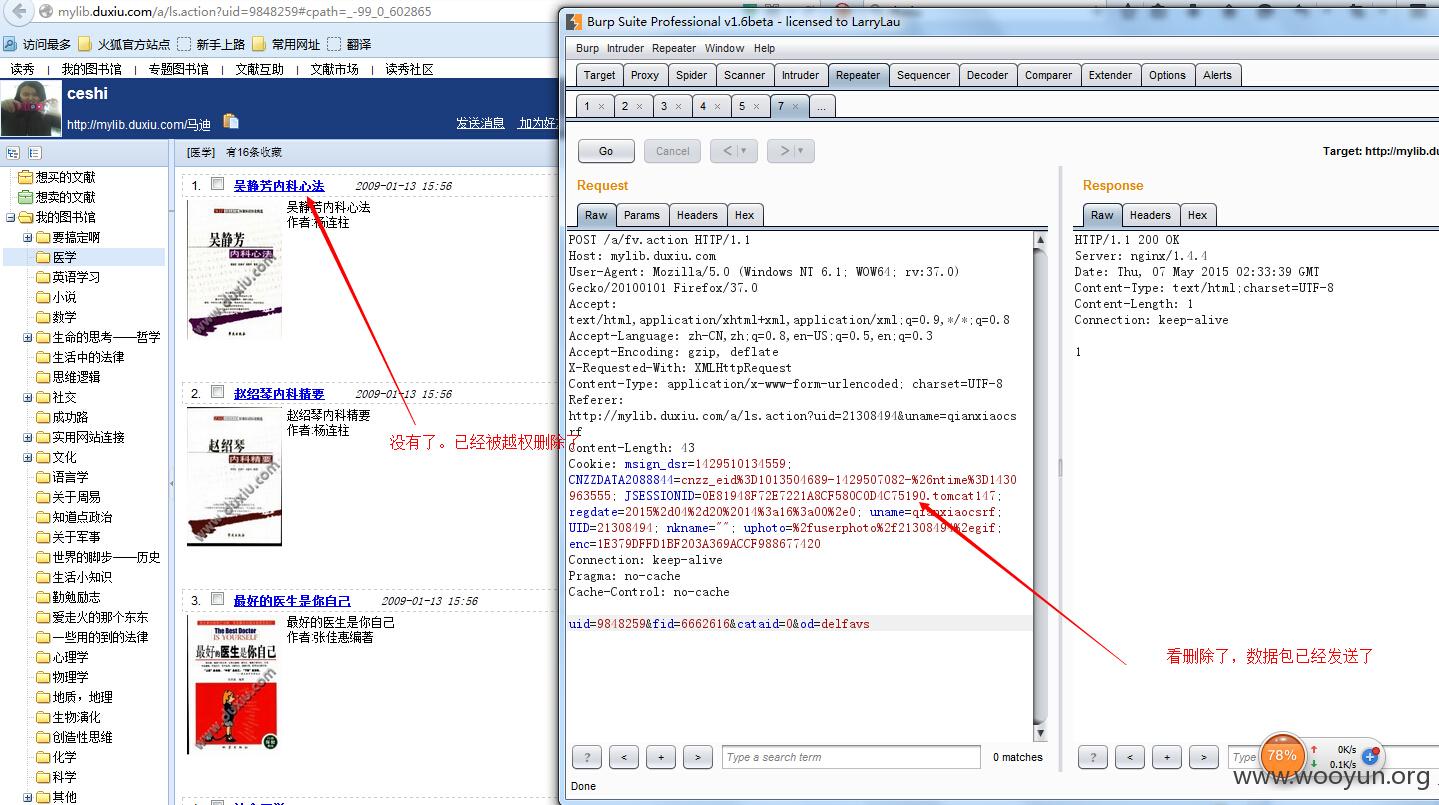The image size is (1439, 805).
Task: Expand the 社交 folder node
Action: tap(28, 397)
